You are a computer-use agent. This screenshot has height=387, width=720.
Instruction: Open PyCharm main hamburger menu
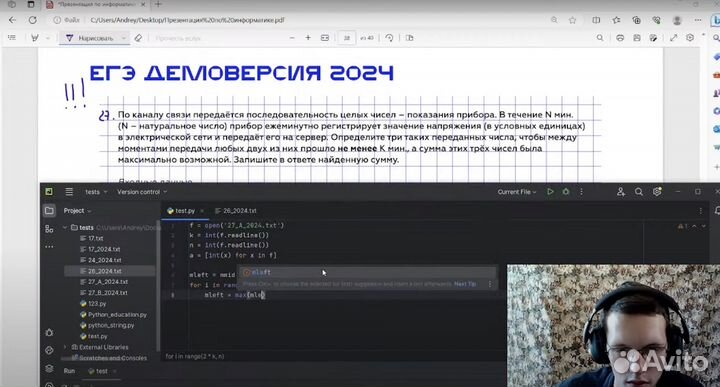(x=69, y=192)
